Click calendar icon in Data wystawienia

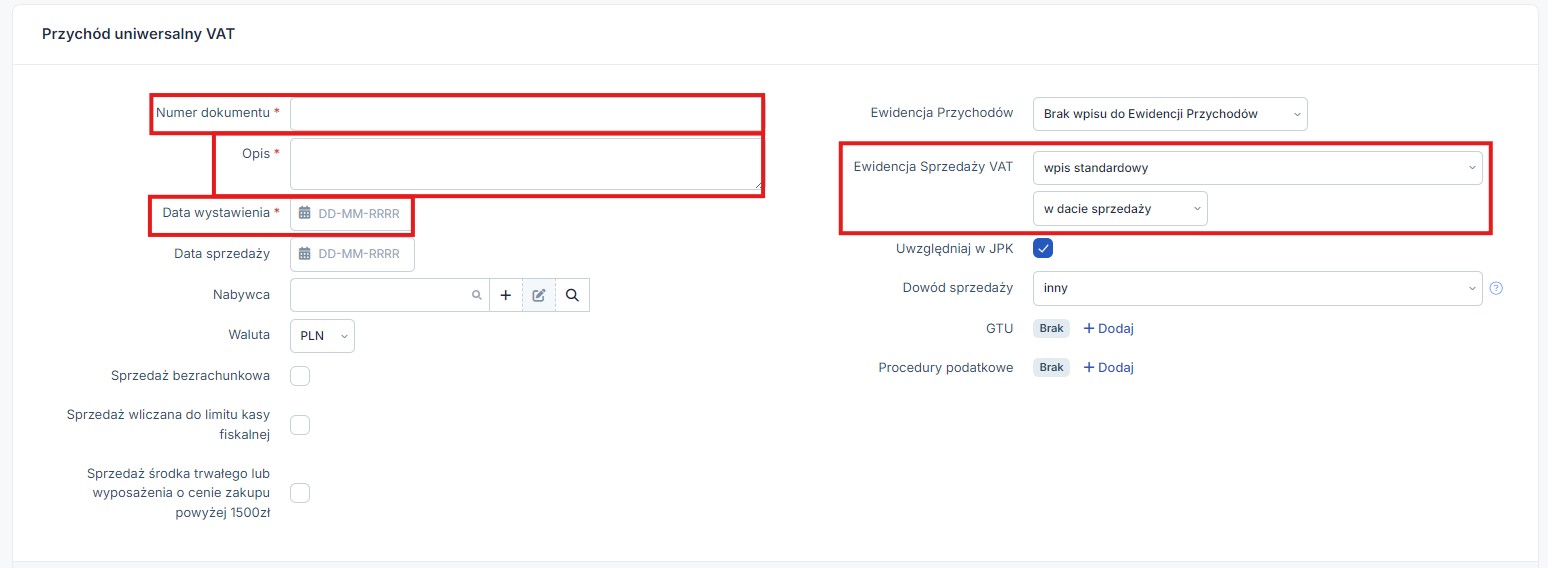point(305,213)
